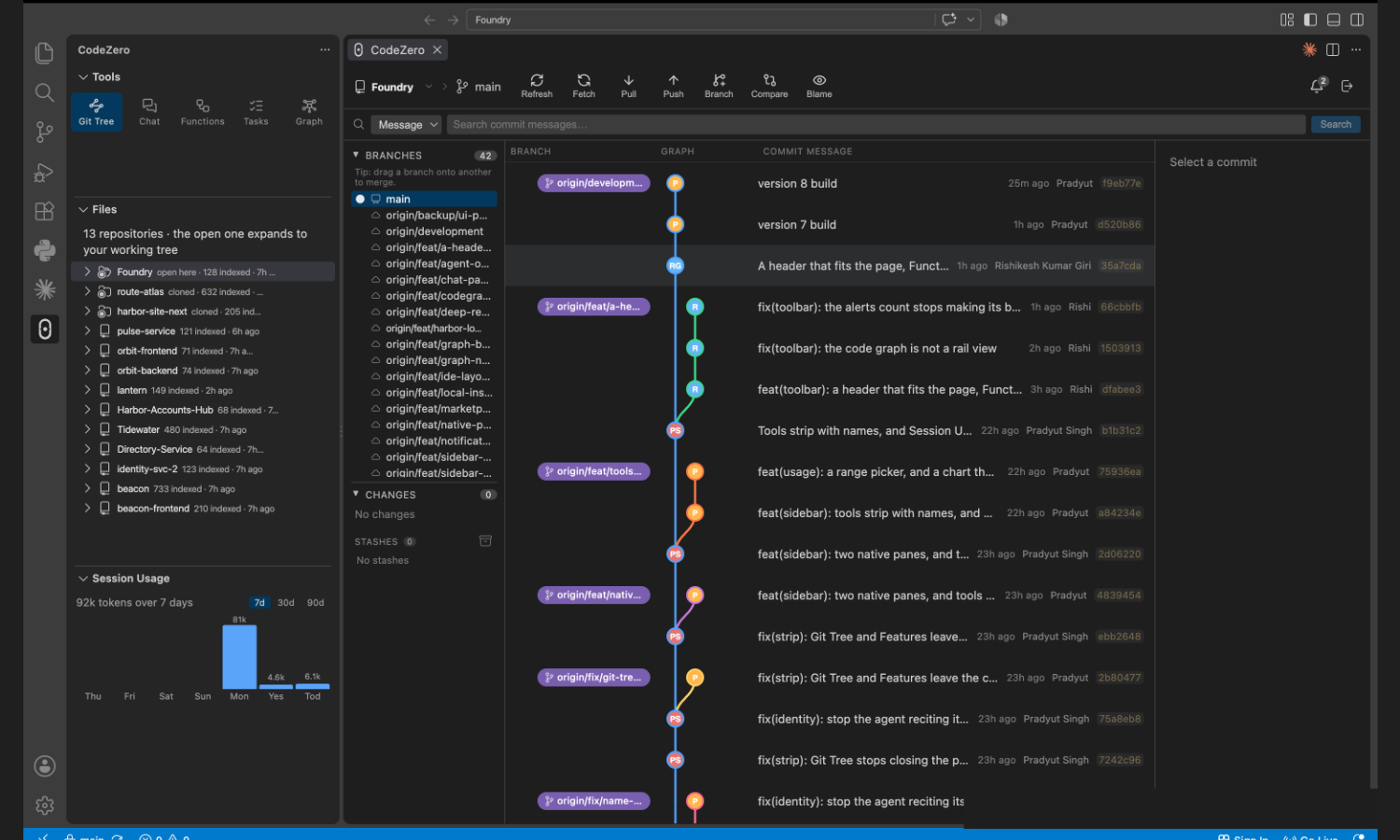Image resolution: width=1400 pixels, height=840 pixels.
Task: Click the Branch toolbar icon
Action: (x=719, y=86)
